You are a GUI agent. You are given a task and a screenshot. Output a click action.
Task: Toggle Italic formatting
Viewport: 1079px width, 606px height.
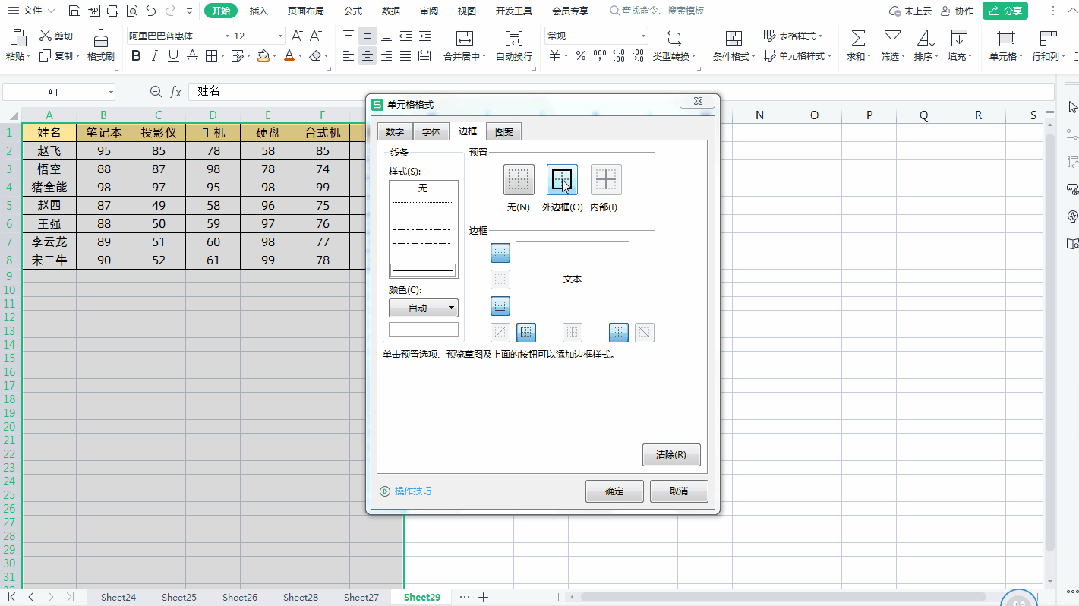click(155, 56)
